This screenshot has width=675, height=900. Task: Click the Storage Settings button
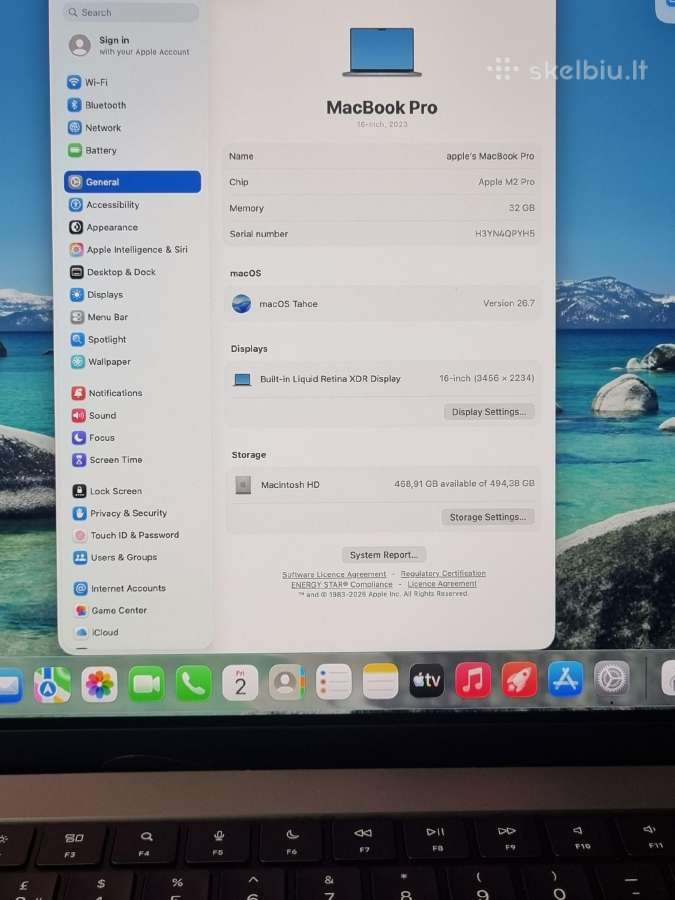coord(487,517)
